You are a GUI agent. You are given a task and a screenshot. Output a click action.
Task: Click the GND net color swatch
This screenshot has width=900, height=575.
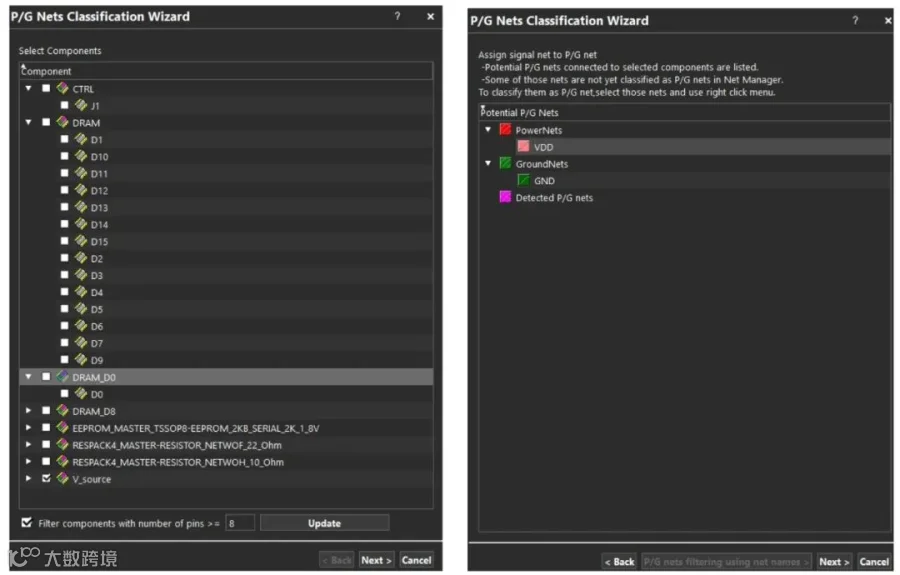pos(523,180)
